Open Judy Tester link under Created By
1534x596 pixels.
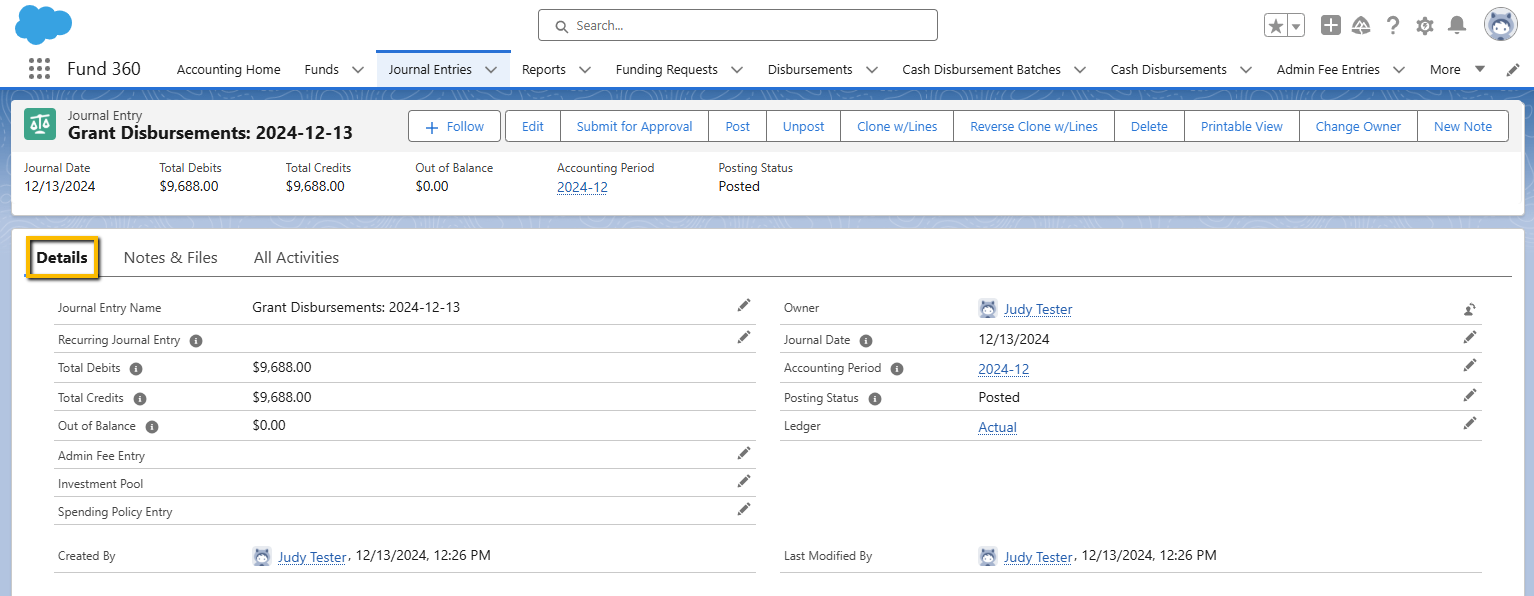click(312, 557)
